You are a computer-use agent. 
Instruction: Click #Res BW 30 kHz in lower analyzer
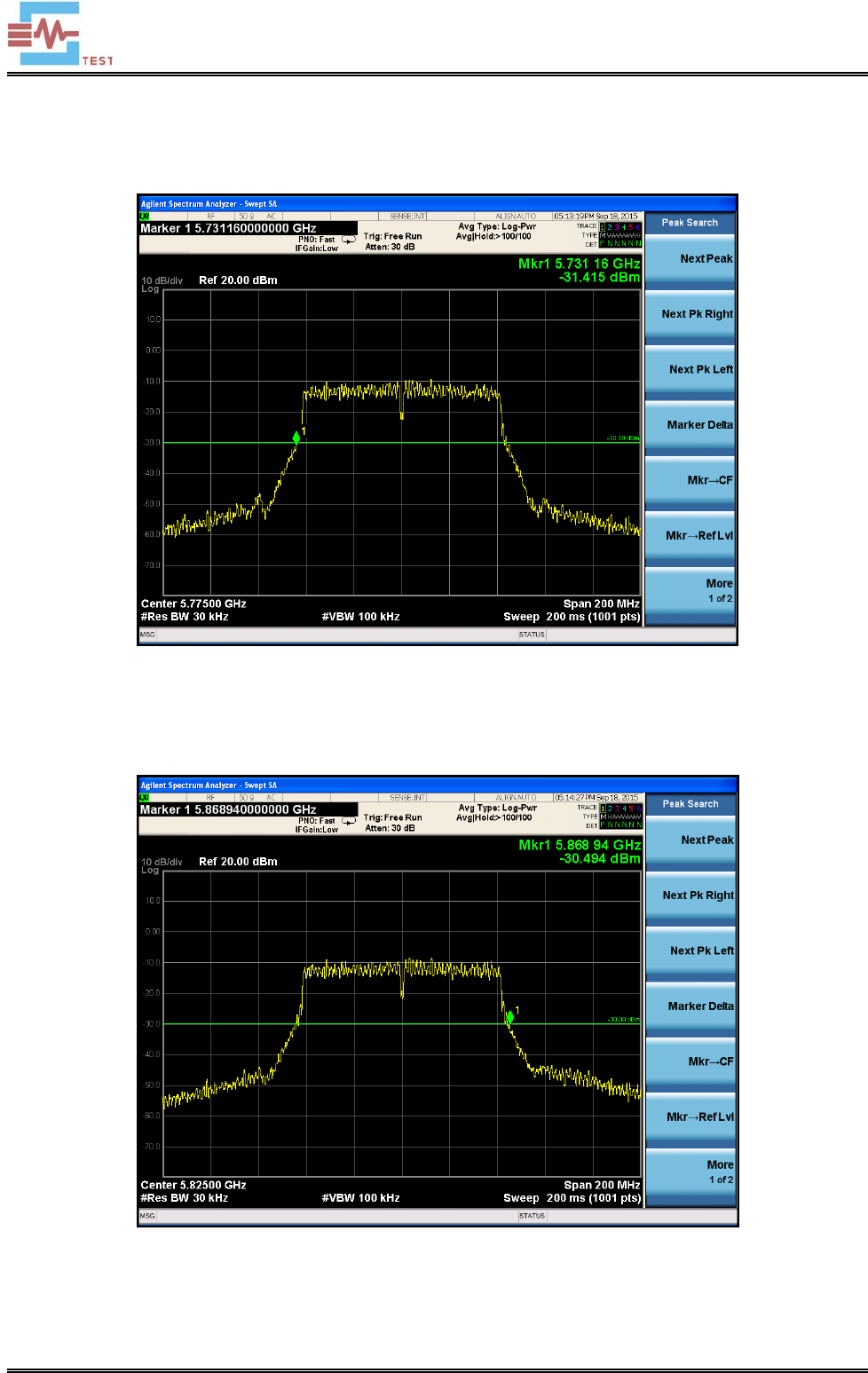pyautogui.click(x=185, y=1198)
